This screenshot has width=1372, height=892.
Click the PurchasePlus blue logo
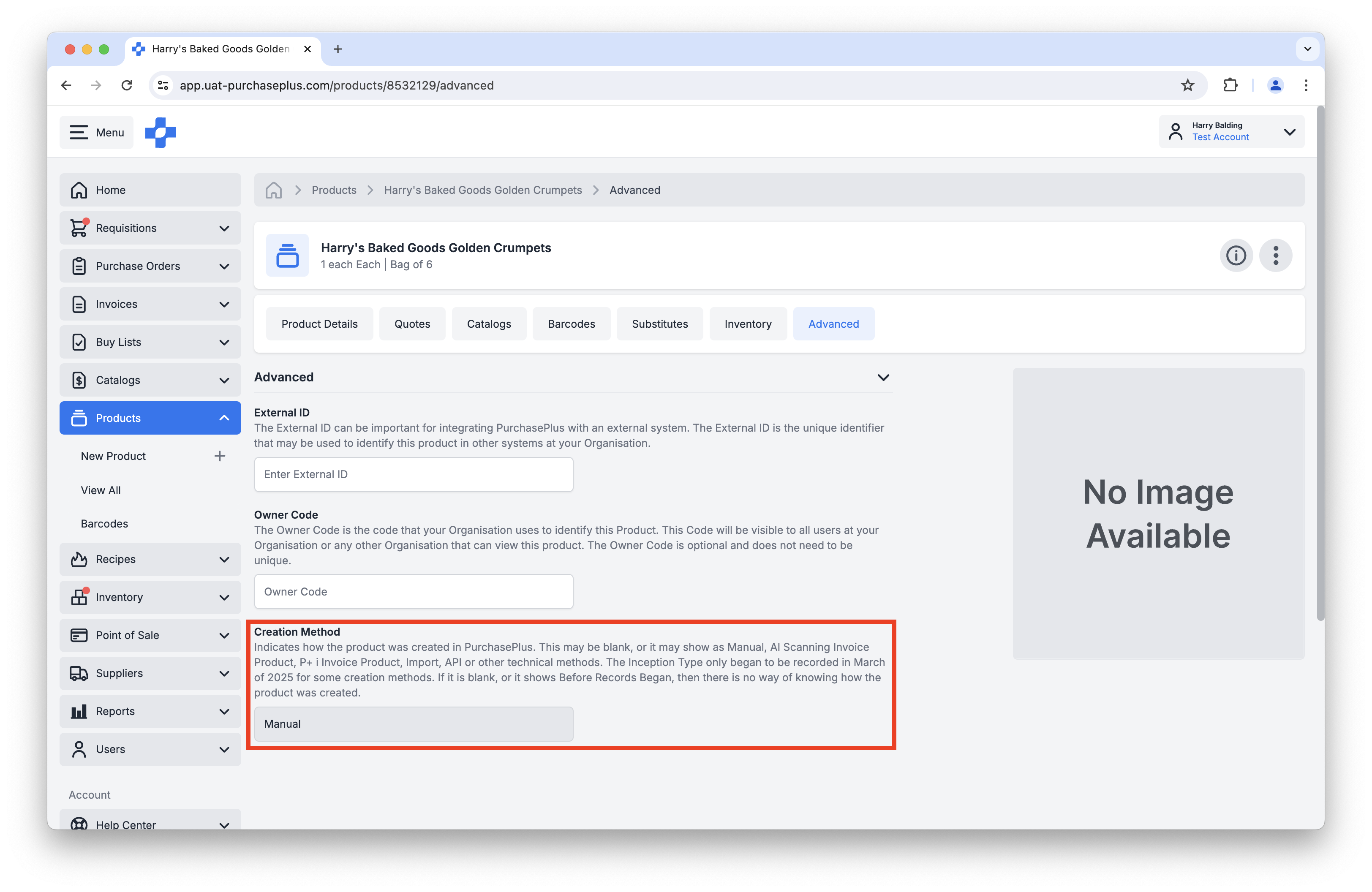coord(160,133)
